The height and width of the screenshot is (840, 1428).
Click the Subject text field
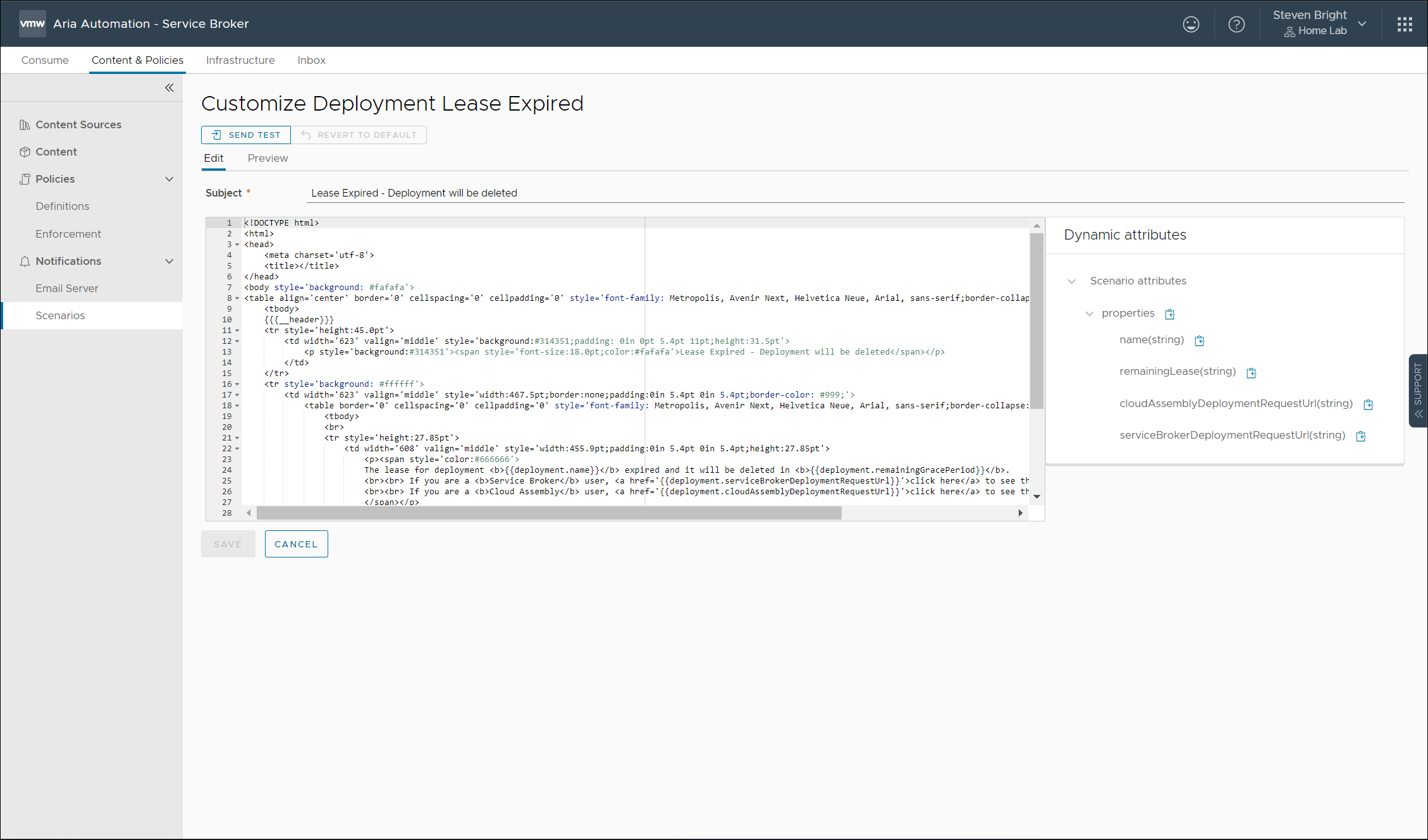[x=854, y=193]
